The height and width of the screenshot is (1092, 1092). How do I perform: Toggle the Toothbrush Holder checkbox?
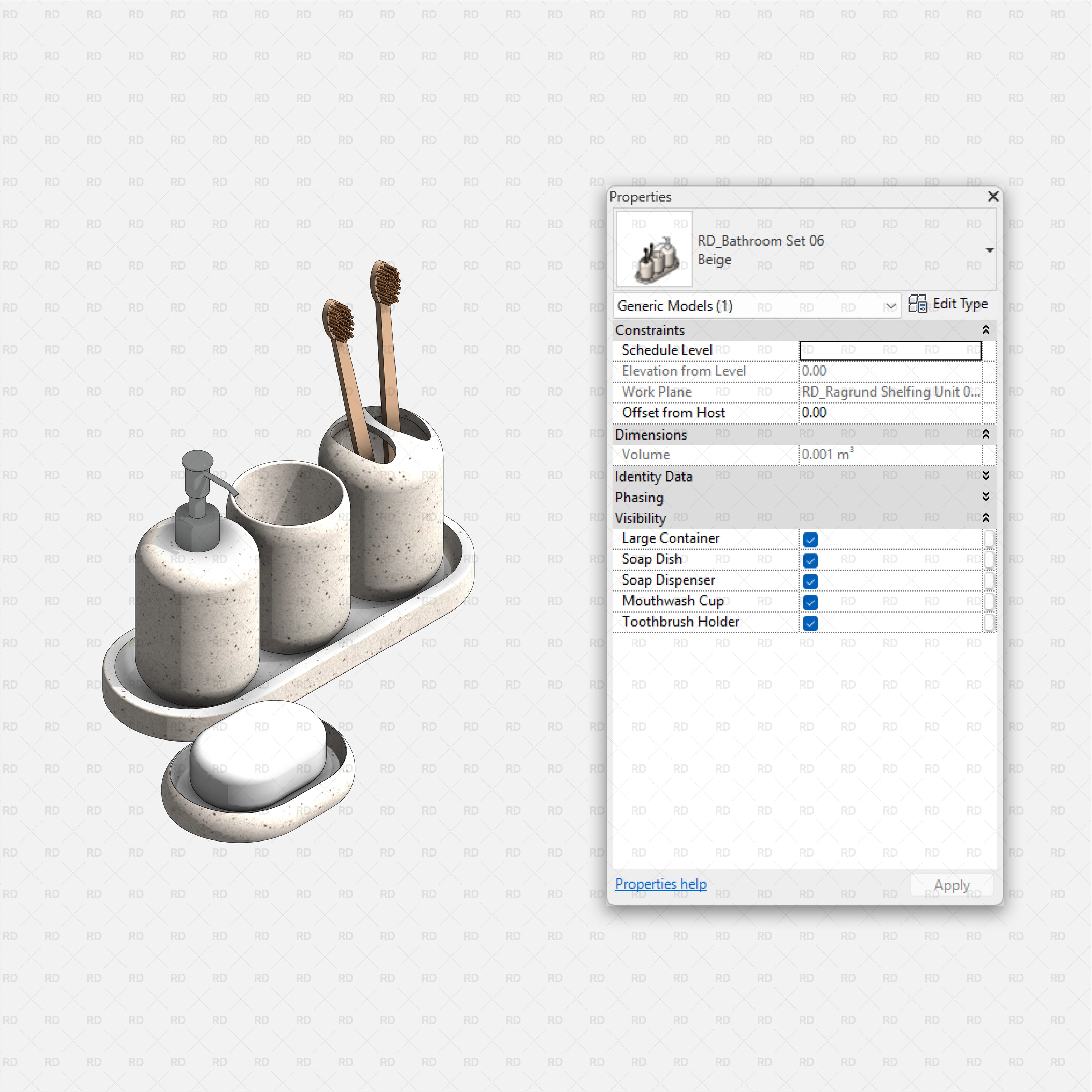point(810,623)
